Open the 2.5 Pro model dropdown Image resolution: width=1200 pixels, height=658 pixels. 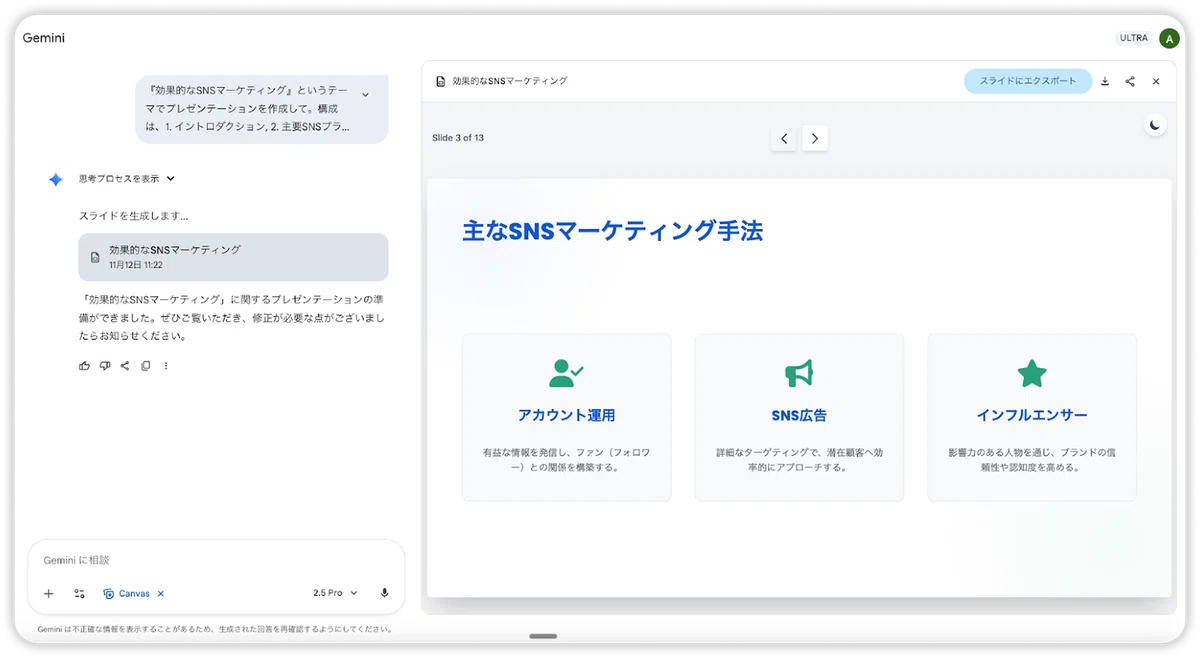point(335,593)
